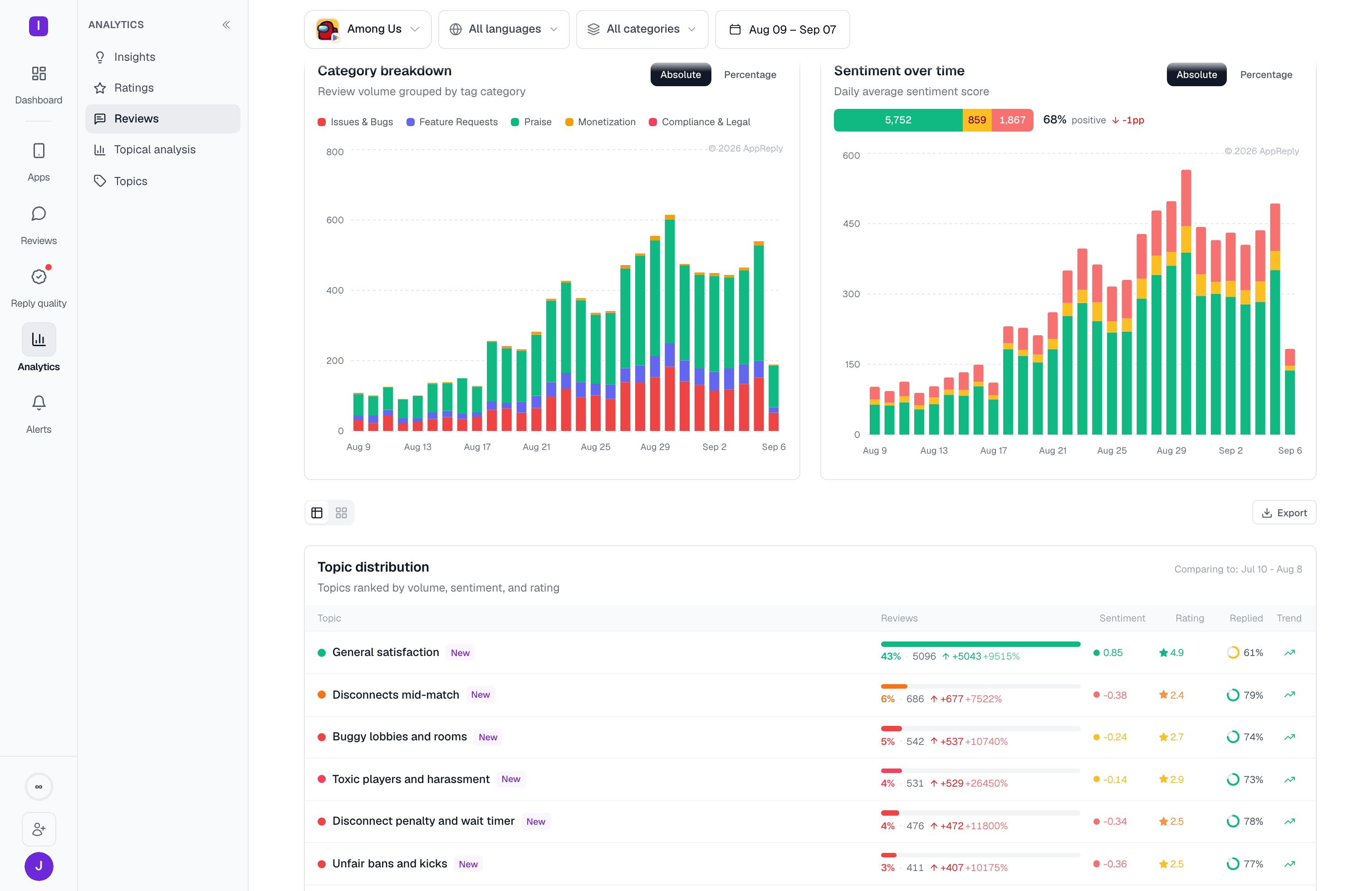Image resolution: width=1372 pixels, height=891 pixels.
Task: Click trend arrow for General satisfaction
Action: pyautogui.click(x=1290, y=652)
